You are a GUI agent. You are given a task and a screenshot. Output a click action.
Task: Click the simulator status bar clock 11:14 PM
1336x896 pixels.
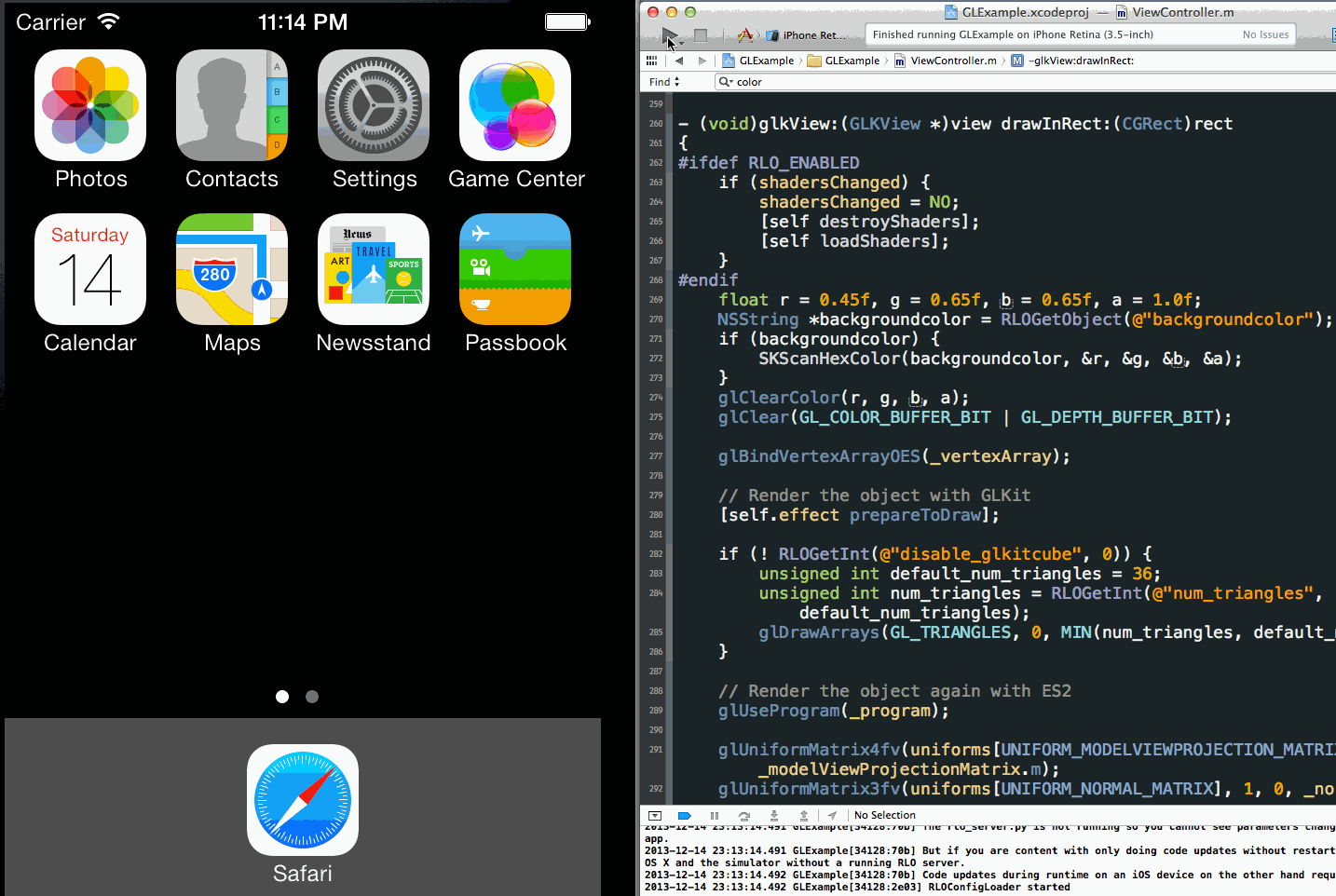click(x=303, y=22)
